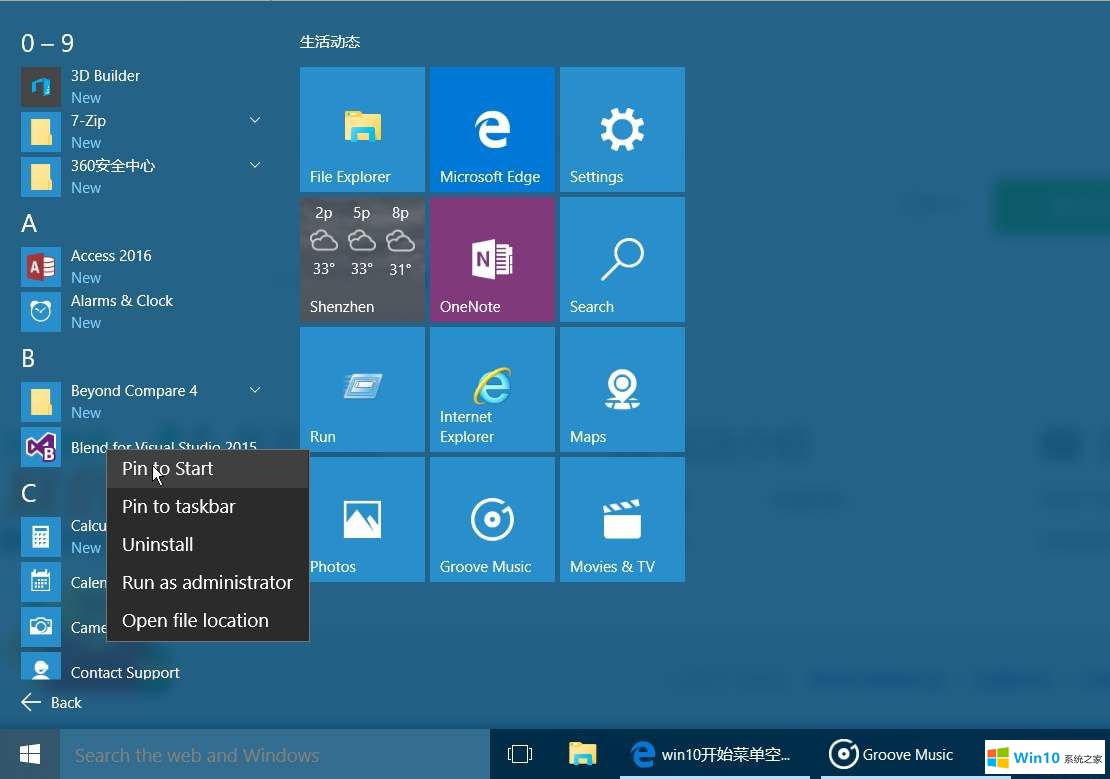Image resolution: width=1110 pixels, height=779 pixels.
Task: Expand the 360安全中心 folder chevron
Action: point(256,165)
